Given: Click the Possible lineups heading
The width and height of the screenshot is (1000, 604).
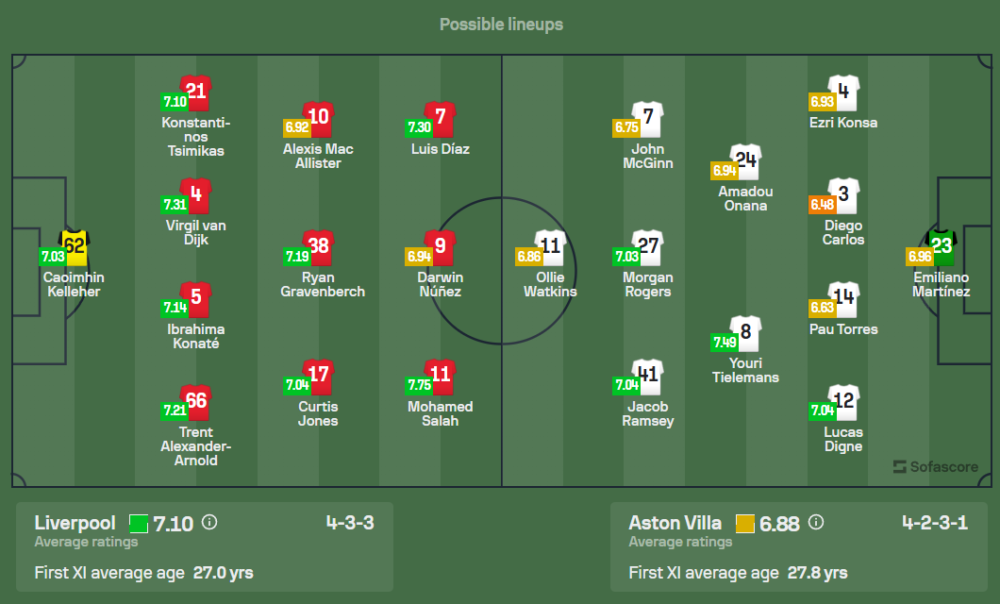Looking at the screenshot, I should coord(501,24).
